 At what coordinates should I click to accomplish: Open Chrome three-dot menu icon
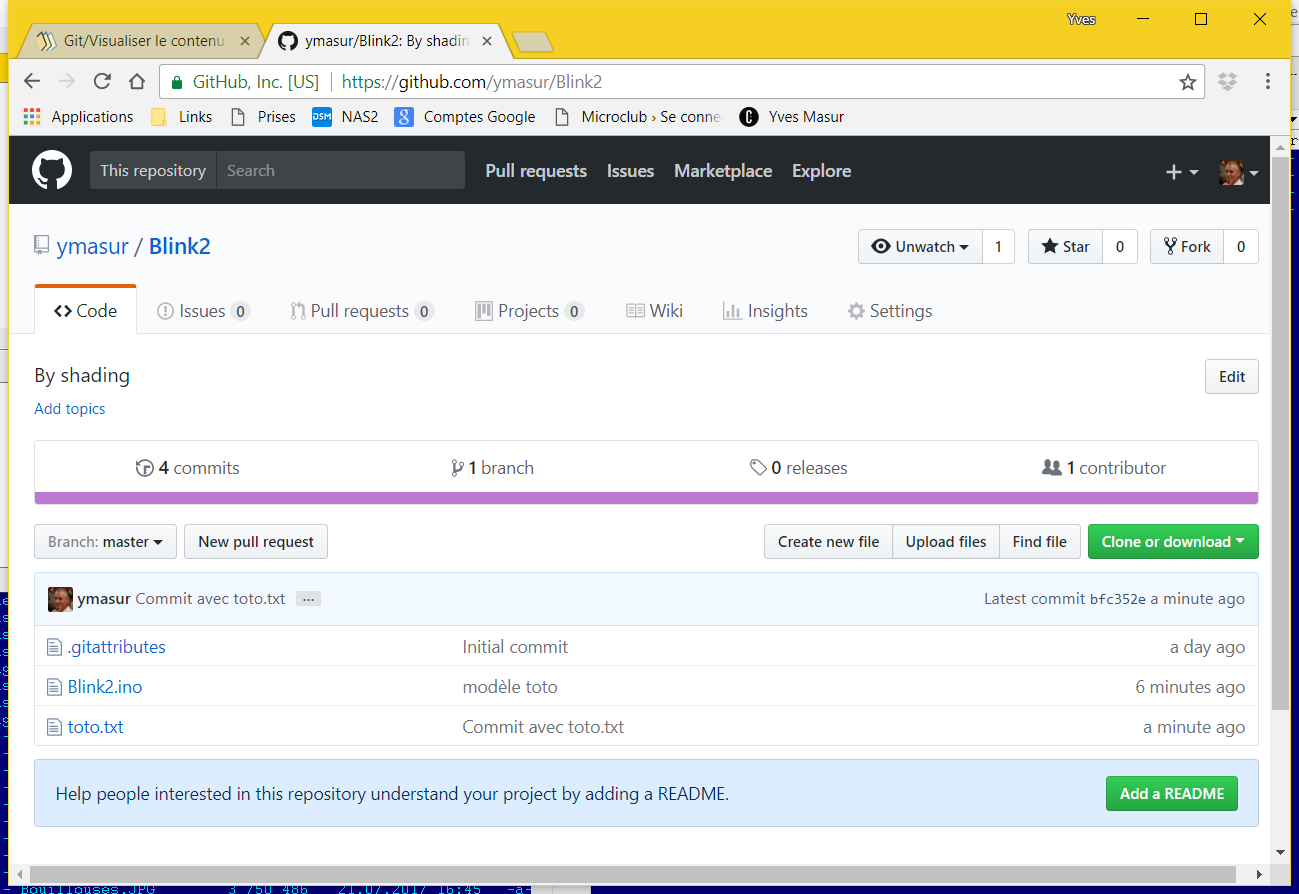click(x=1268, y=82)
